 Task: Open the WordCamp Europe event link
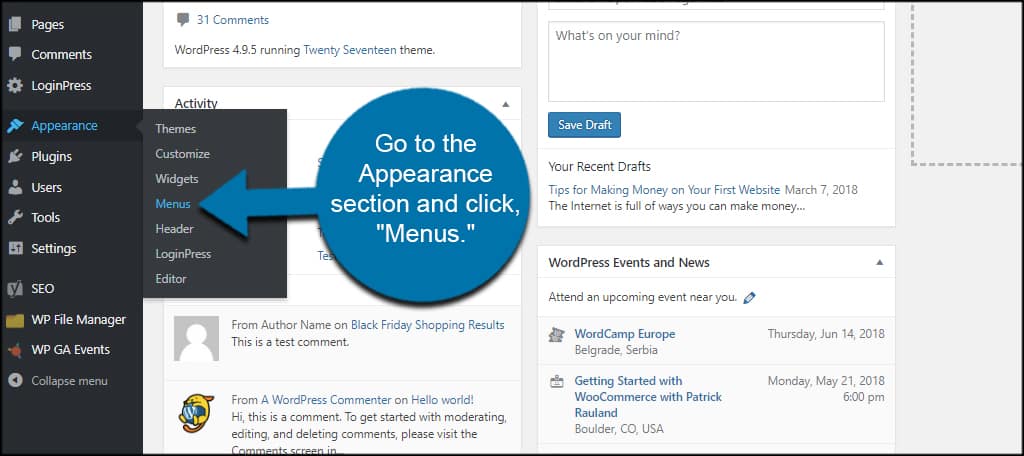pos(625,334)
